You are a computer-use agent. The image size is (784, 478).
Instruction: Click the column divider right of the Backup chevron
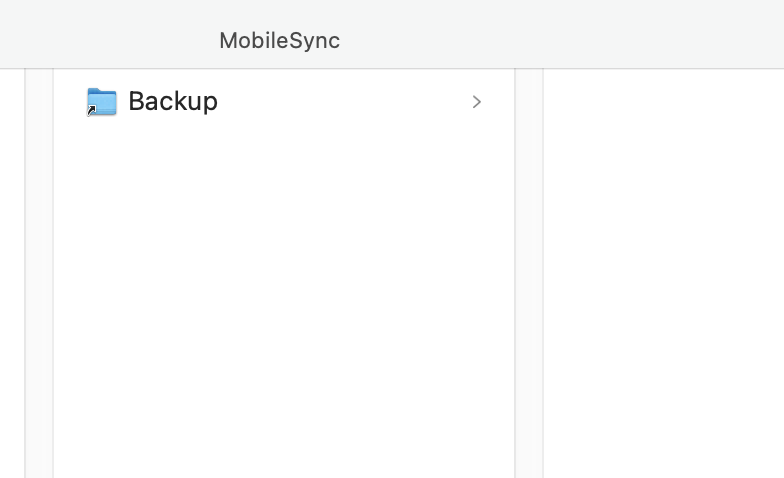(515, 273)
